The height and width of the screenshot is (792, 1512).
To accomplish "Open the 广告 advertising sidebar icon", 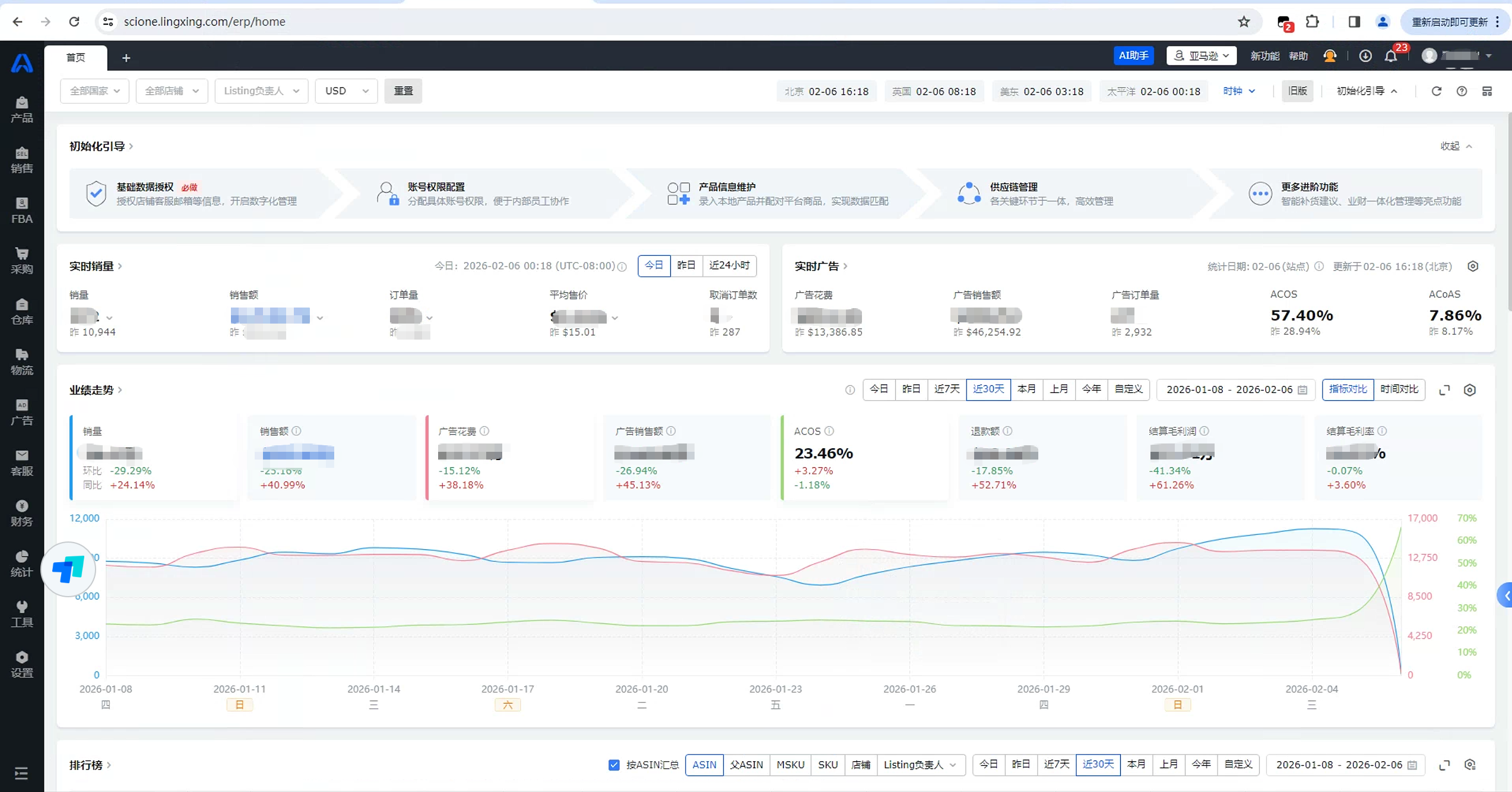I will click(x=21, y=412).
